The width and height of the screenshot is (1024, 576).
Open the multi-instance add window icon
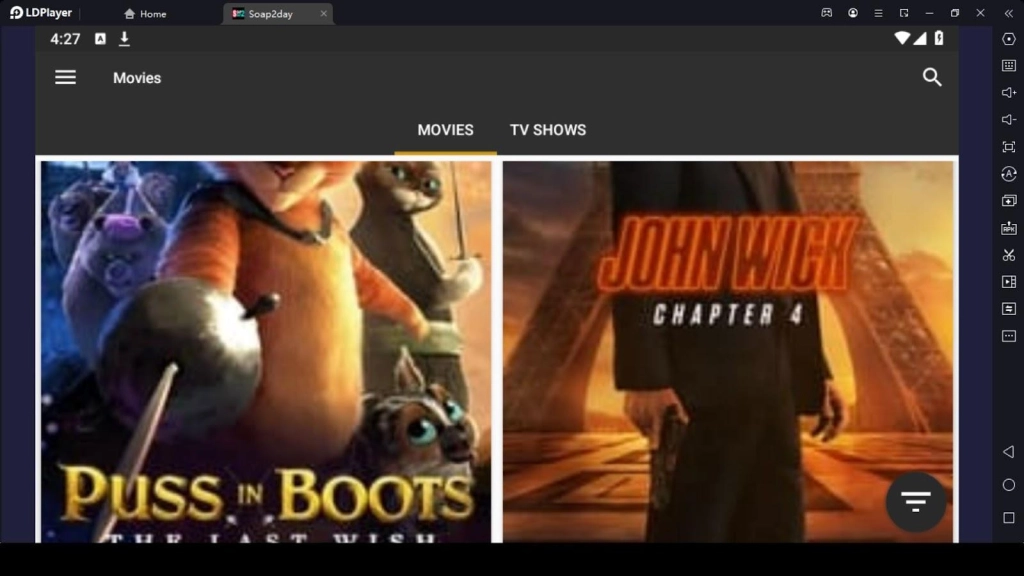pyautogui.click(x=1008, y=200)
